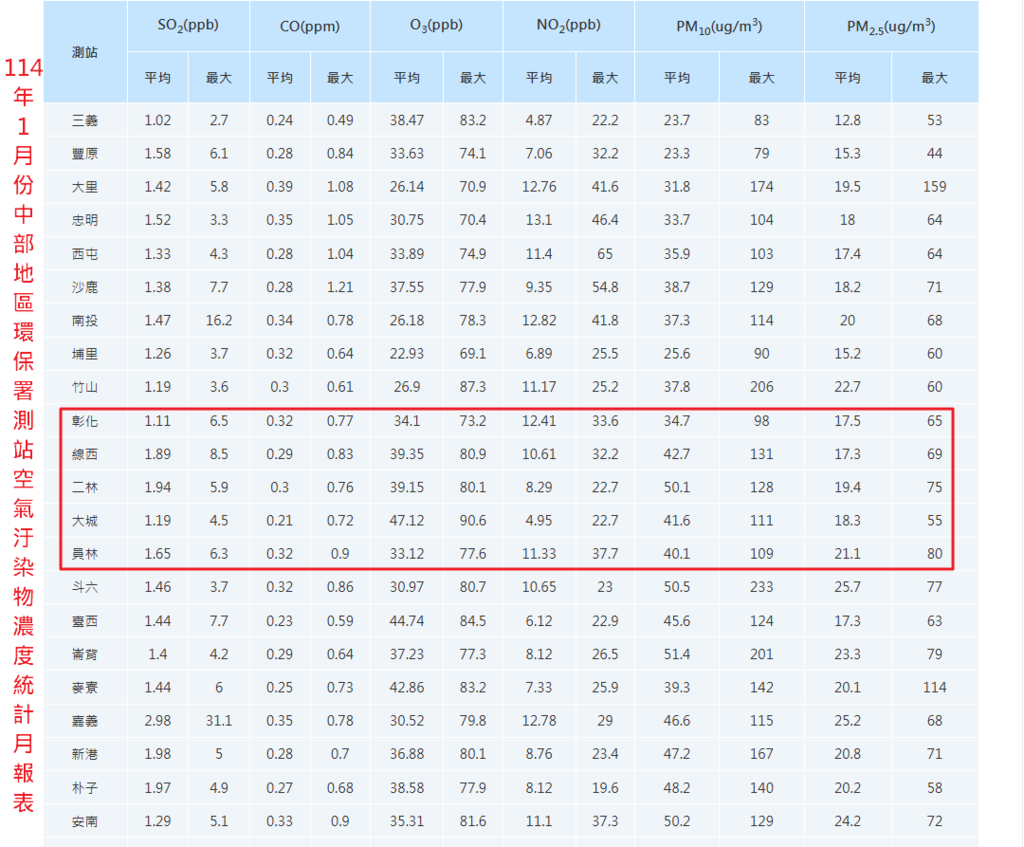This screenshot has height=847, width=1024.
Task: Select the PM10(ug/m3) column group header
Action: (719, 26)
